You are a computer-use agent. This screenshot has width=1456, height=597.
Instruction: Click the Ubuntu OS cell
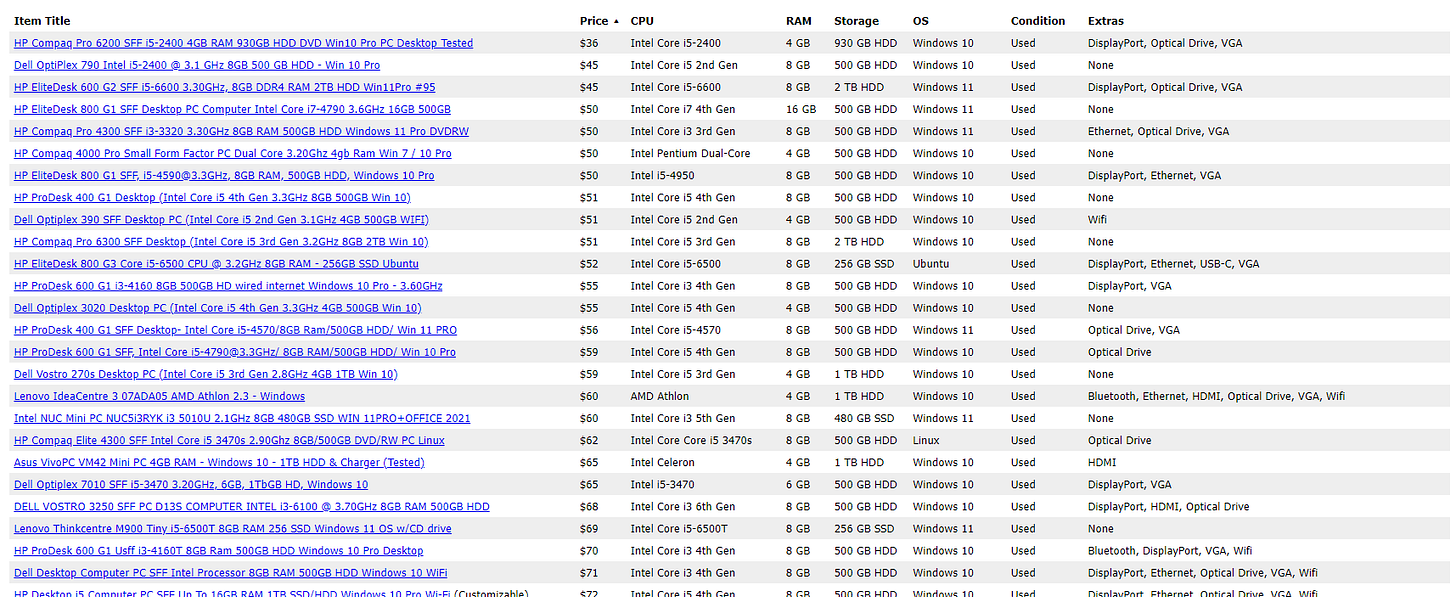931,264
